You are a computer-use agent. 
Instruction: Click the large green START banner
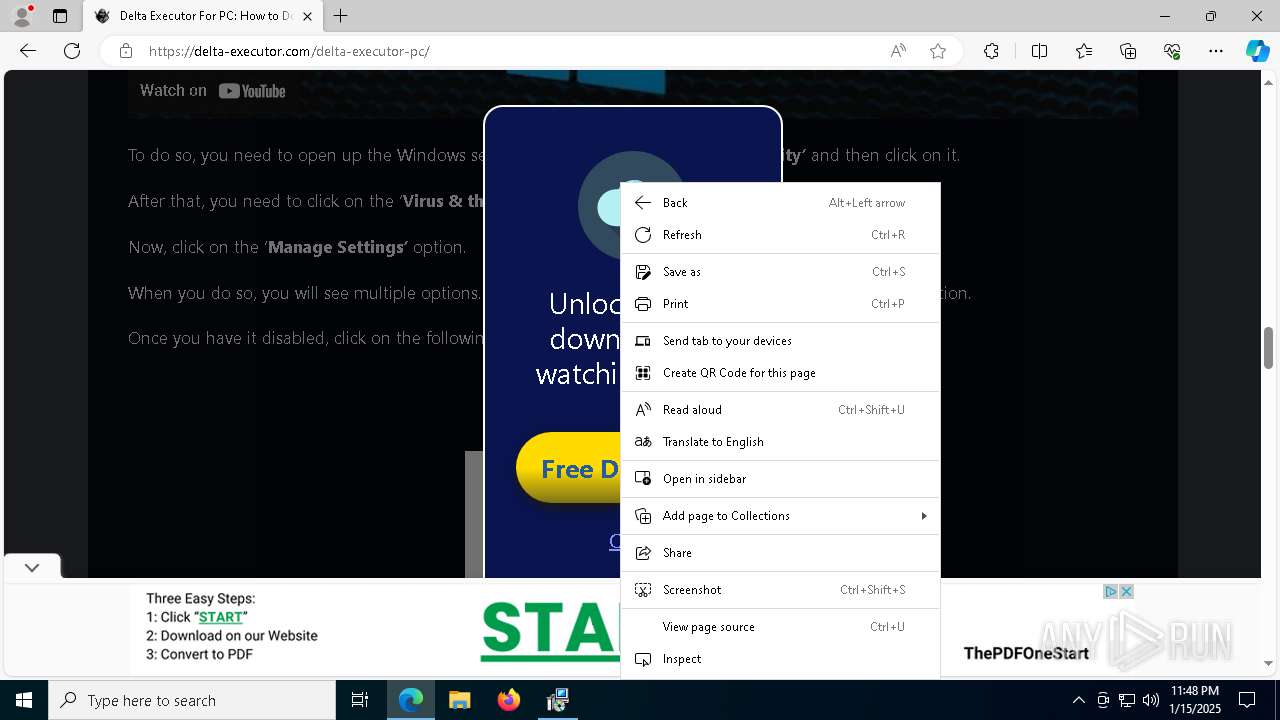pos(551,630)
